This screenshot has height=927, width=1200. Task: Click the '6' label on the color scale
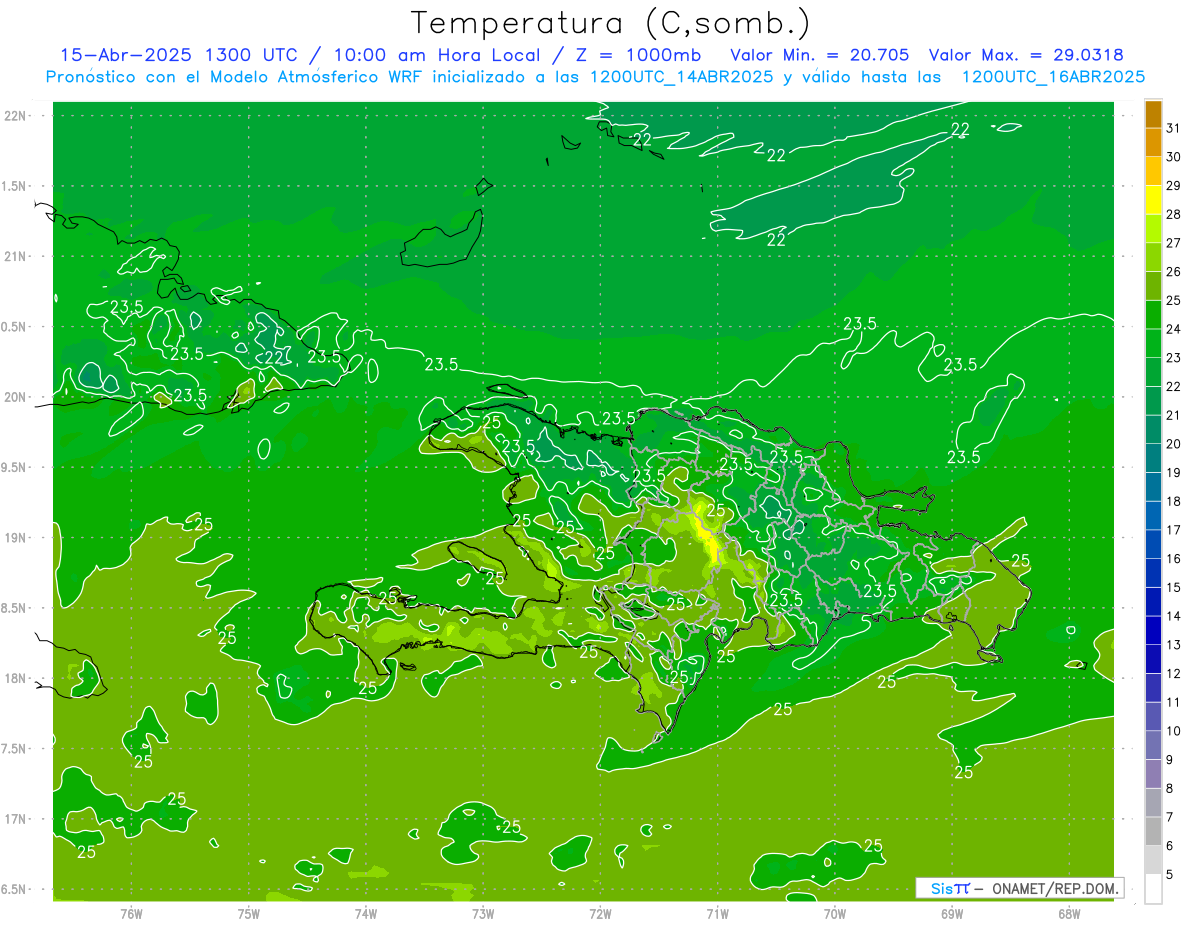pos(1170,845)
